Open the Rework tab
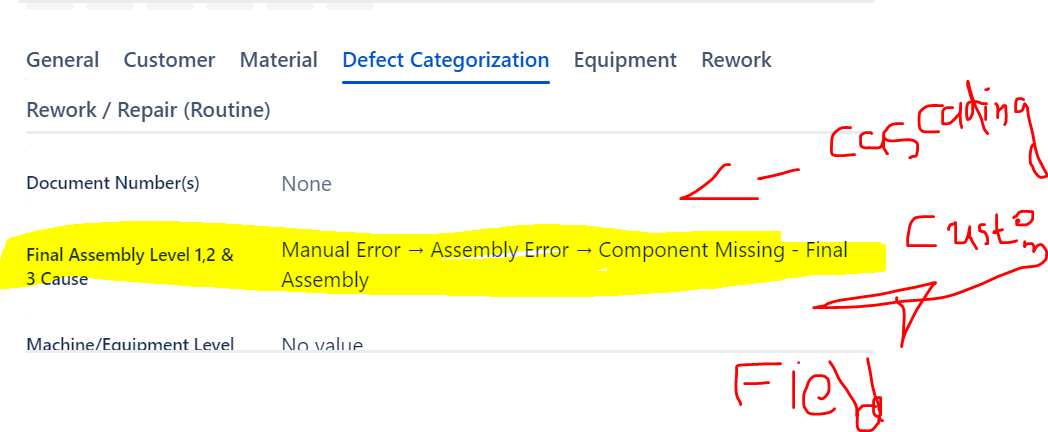The height and width of the screenshot is (432, 1048). (x=736, y=60)
